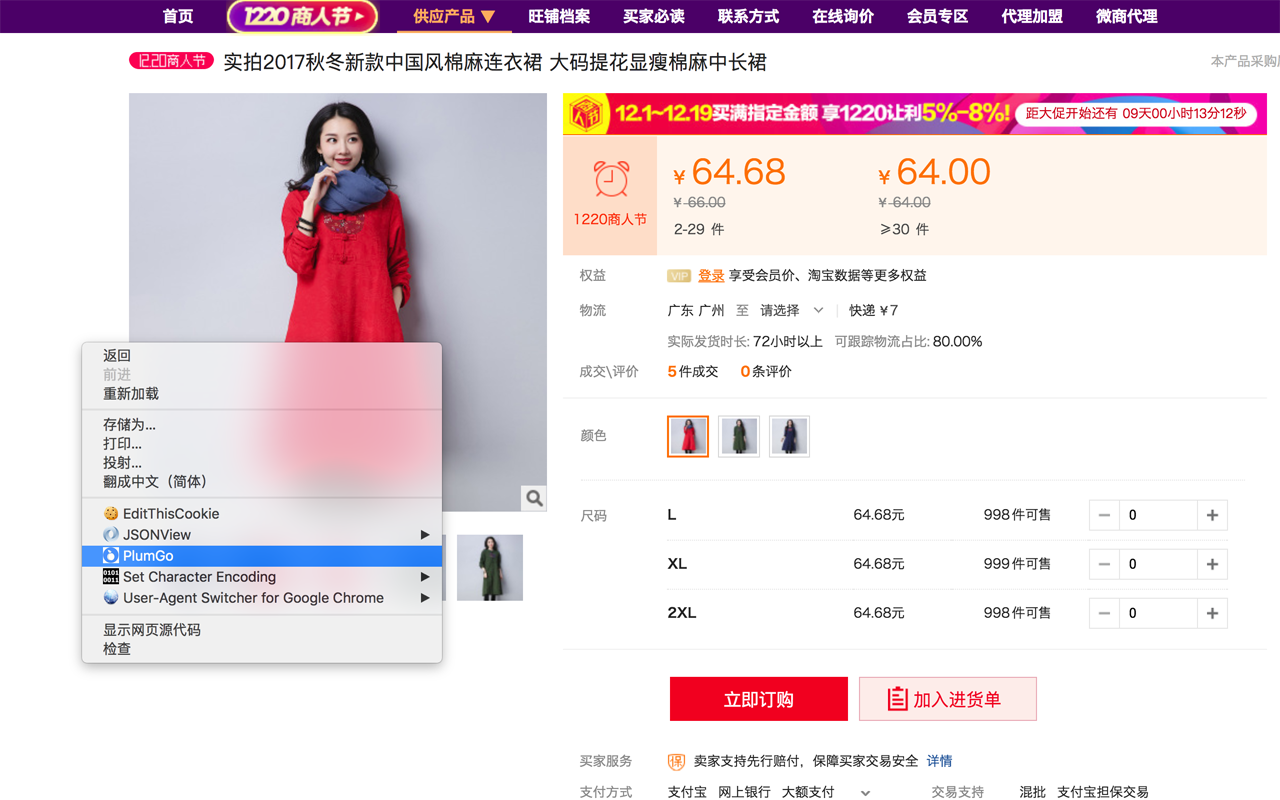
Task: Click the 1220商人节 alarm clock icon
Action: 610,181
